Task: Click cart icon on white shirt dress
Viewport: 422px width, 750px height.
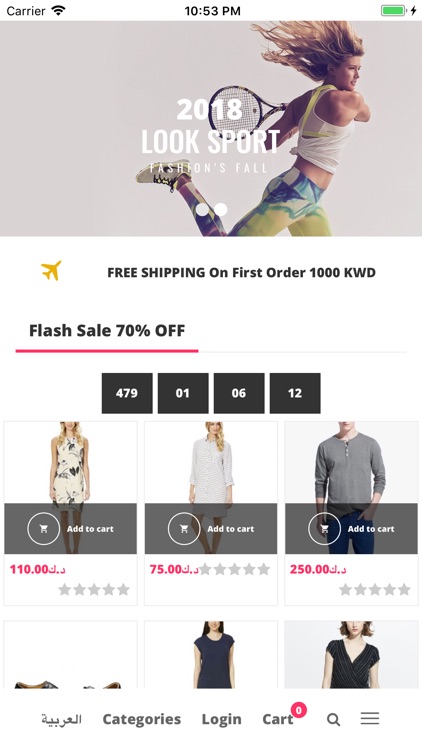Action: click(184, 529)
